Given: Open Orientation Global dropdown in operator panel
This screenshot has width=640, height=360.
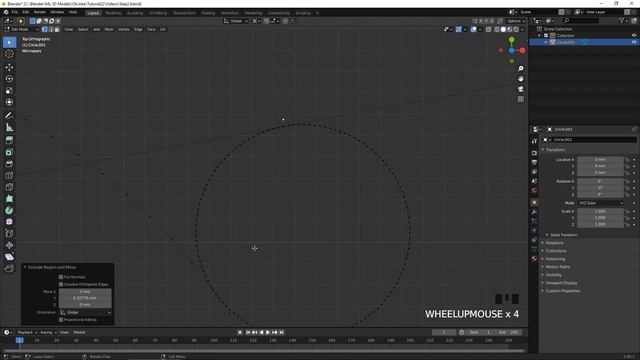Looking at the screenshot, I should click(85, 313).
